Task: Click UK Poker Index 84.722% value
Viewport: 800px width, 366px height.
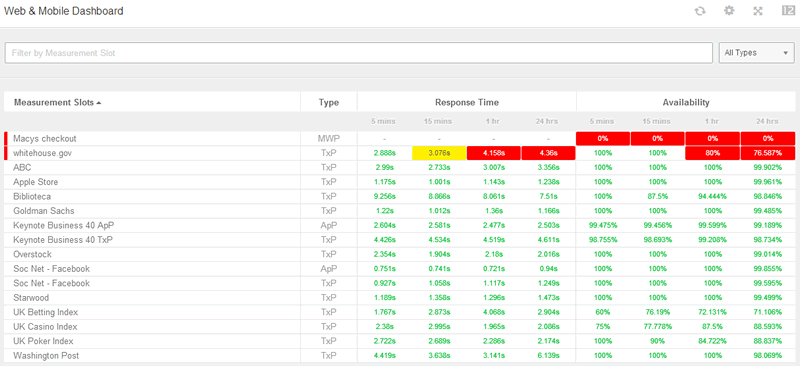Action: [x=712, y=341]
